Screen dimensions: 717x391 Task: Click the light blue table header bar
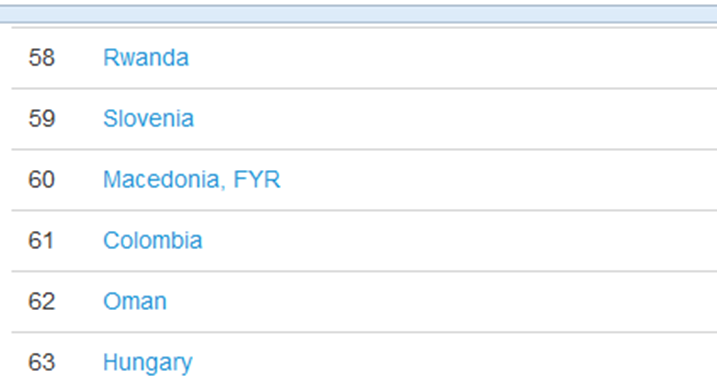pyautogui.click(x=358, y=14)
